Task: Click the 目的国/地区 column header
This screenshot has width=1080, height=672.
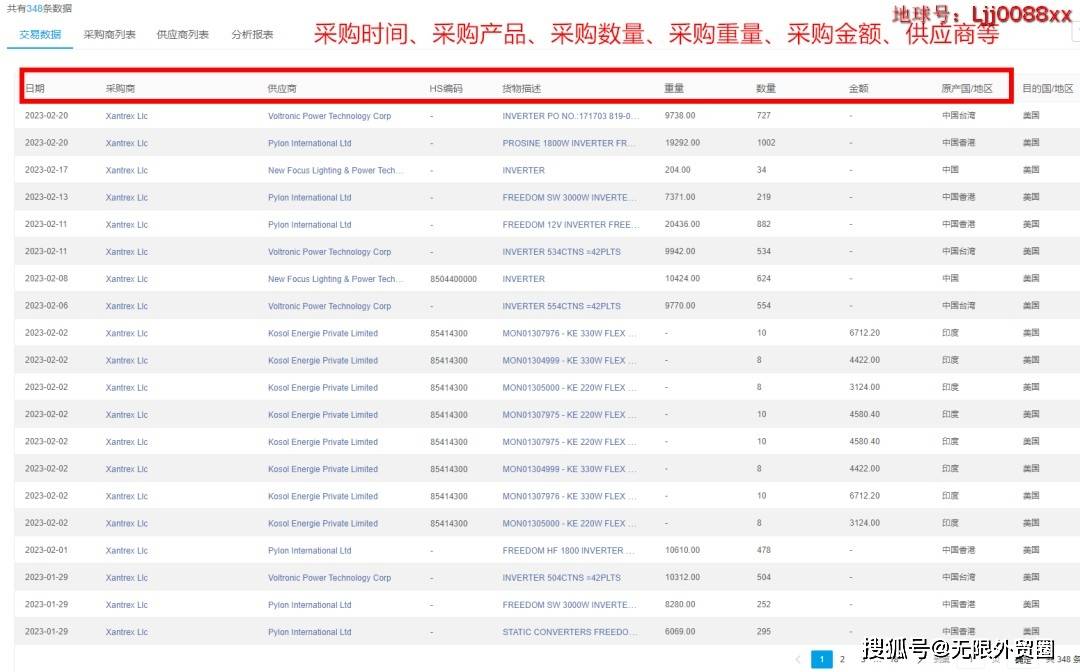Action: 1048,88
